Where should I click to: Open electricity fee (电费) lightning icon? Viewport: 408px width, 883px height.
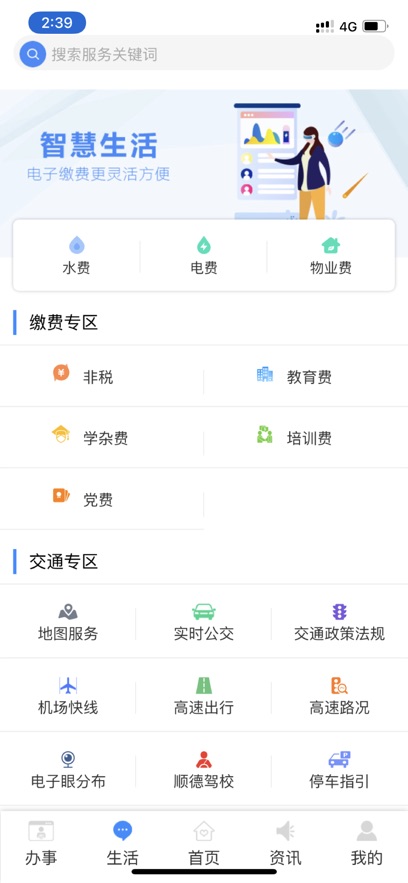[204, 245]
